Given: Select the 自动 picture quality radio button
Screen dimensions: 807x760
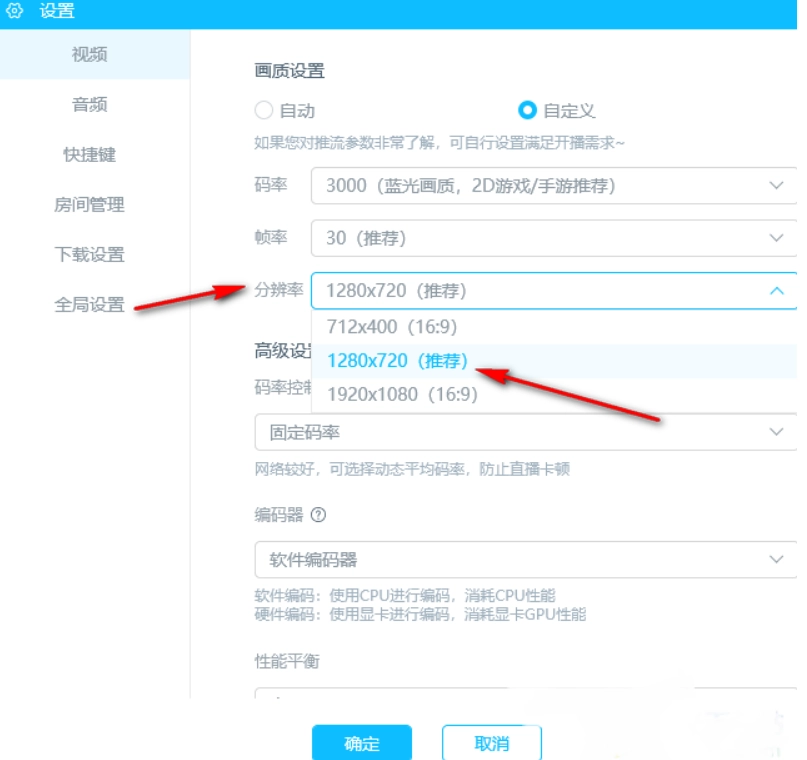Looking at the screenshot, I should point(264,110).
